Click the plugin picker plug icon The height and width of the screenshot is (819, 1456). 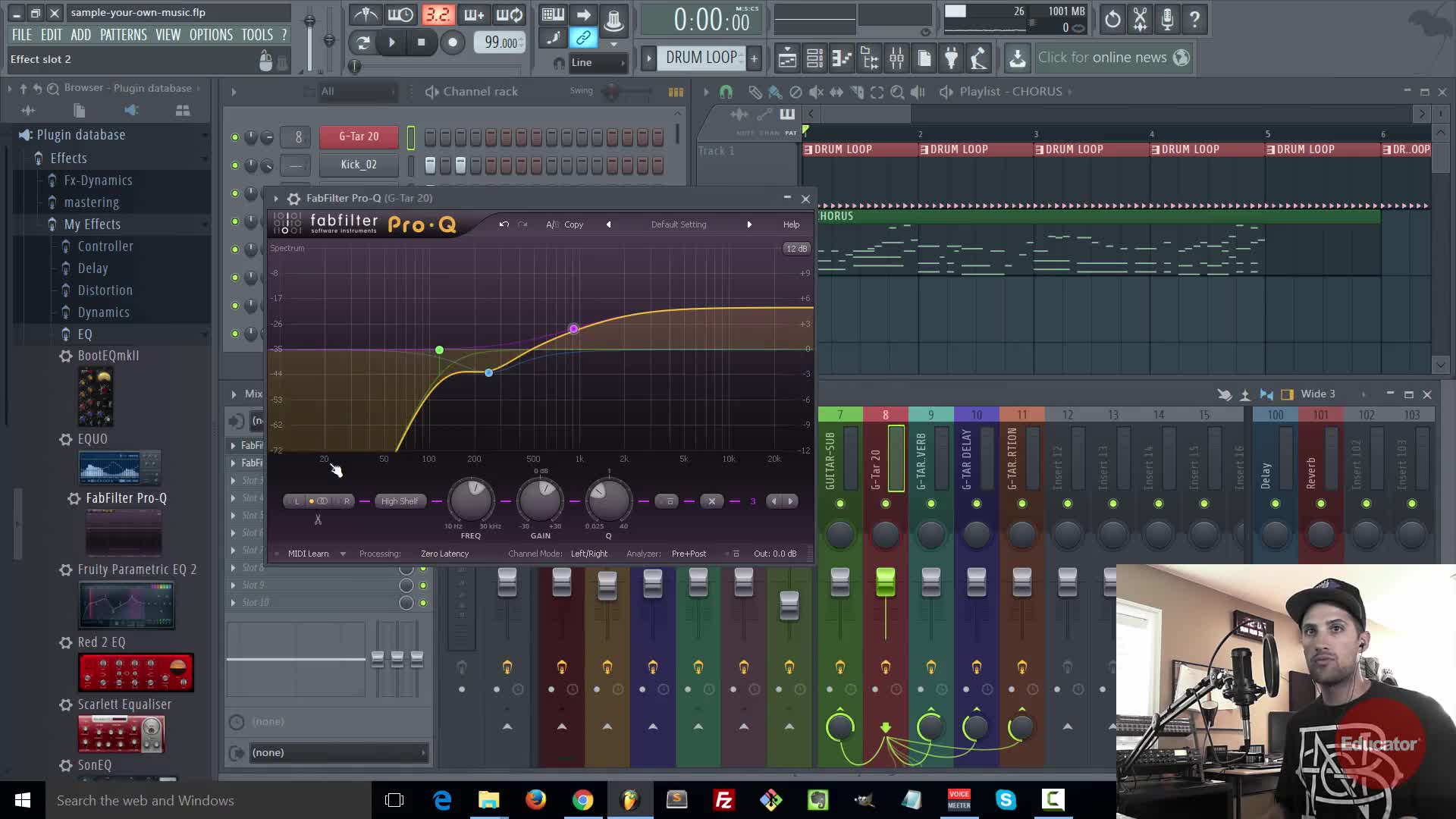pyautogui.click(x=952, y=58)
